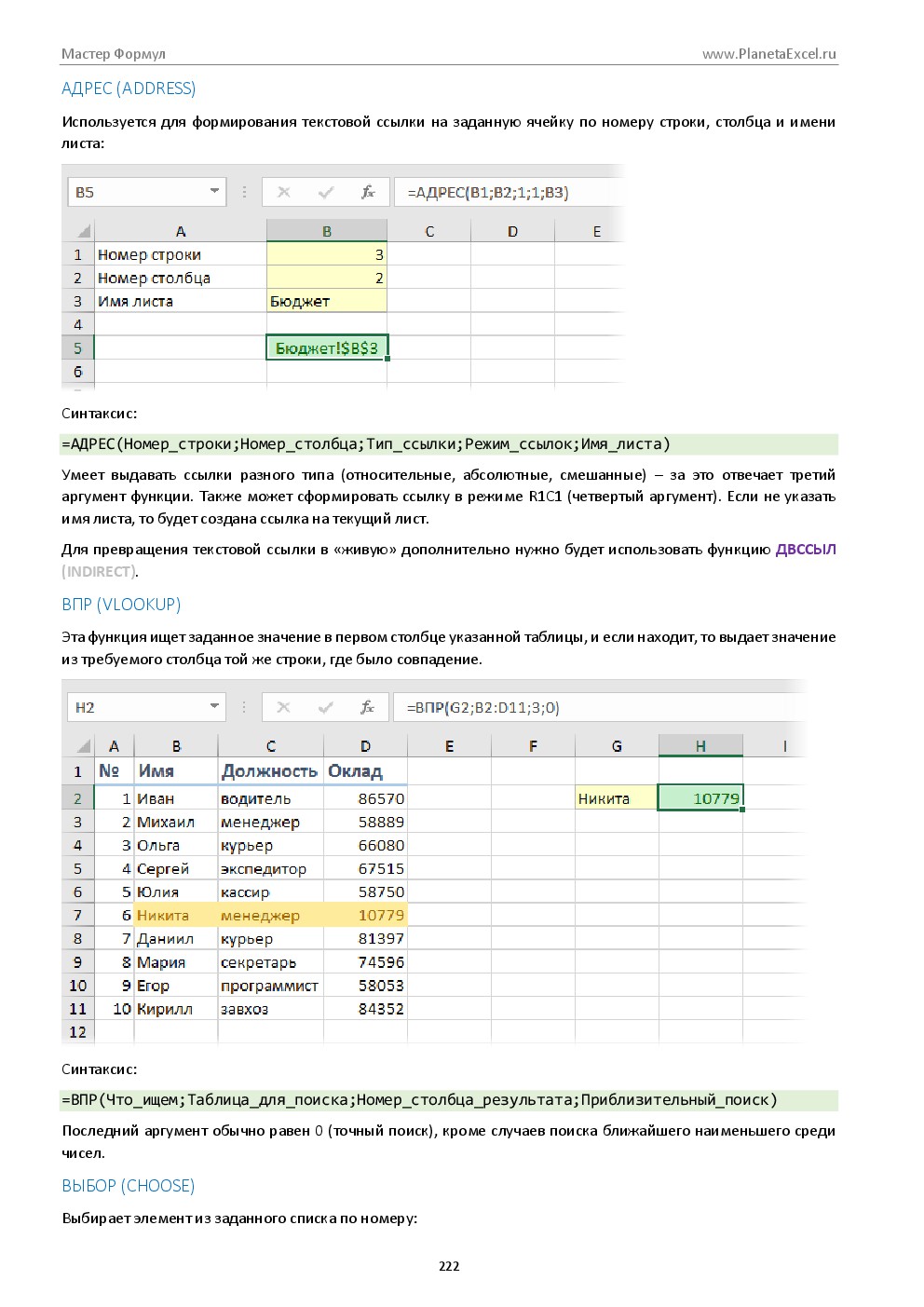Select the yellow cell containing Бюджет

(x=327, y=301)
